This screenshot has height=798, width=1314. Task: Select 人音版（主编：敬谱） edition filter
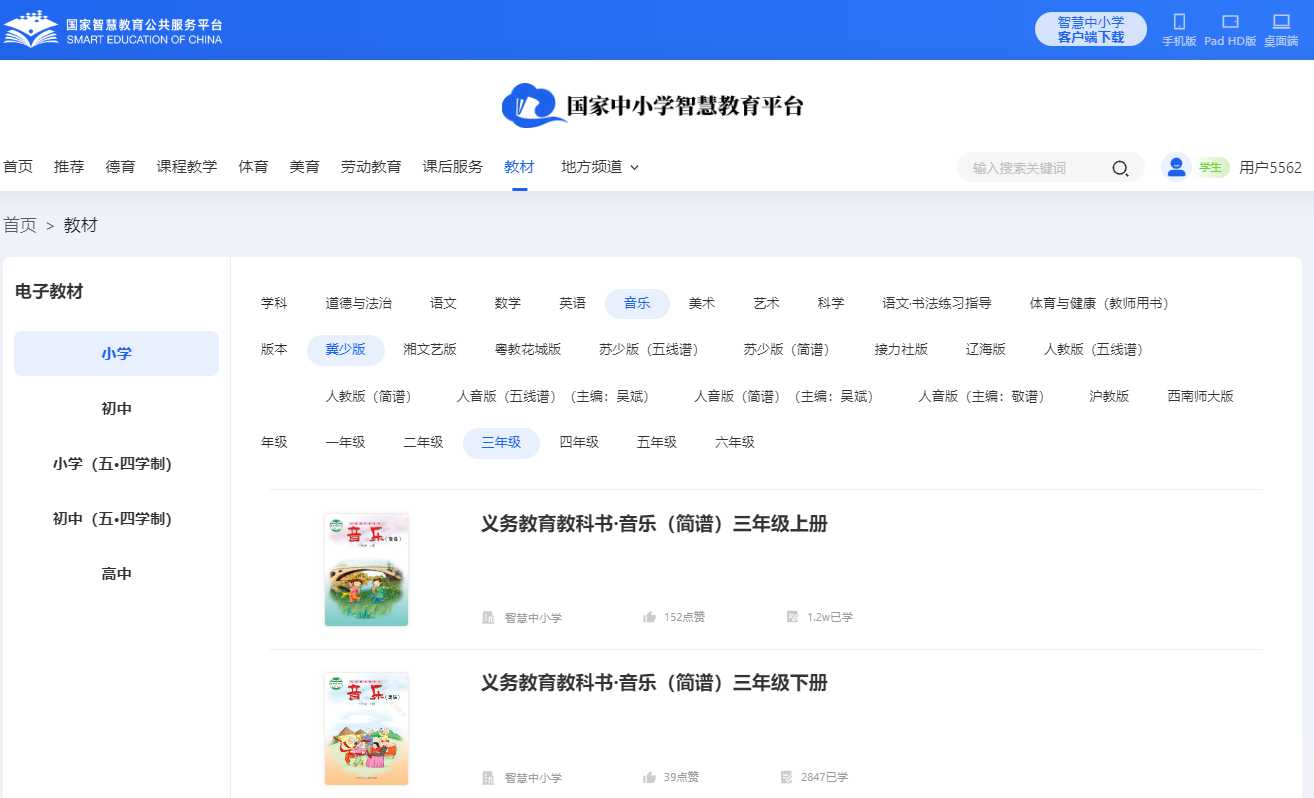point(982,396)
